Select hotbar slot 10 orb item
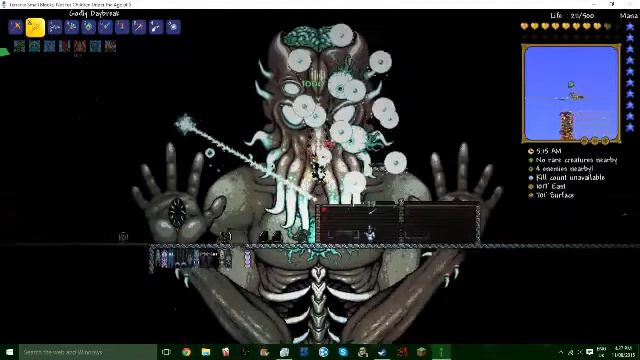The height and width of the screenshot is (360, 640). click(x=173, y=27)
